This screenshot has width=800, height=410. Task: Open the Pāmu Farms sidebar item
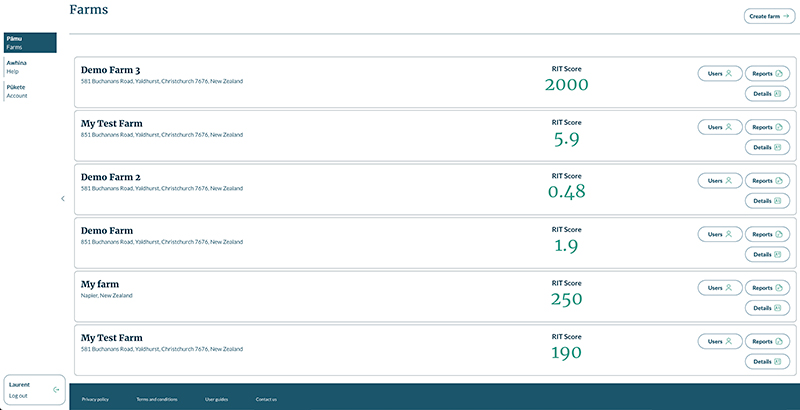click(30, 43)
